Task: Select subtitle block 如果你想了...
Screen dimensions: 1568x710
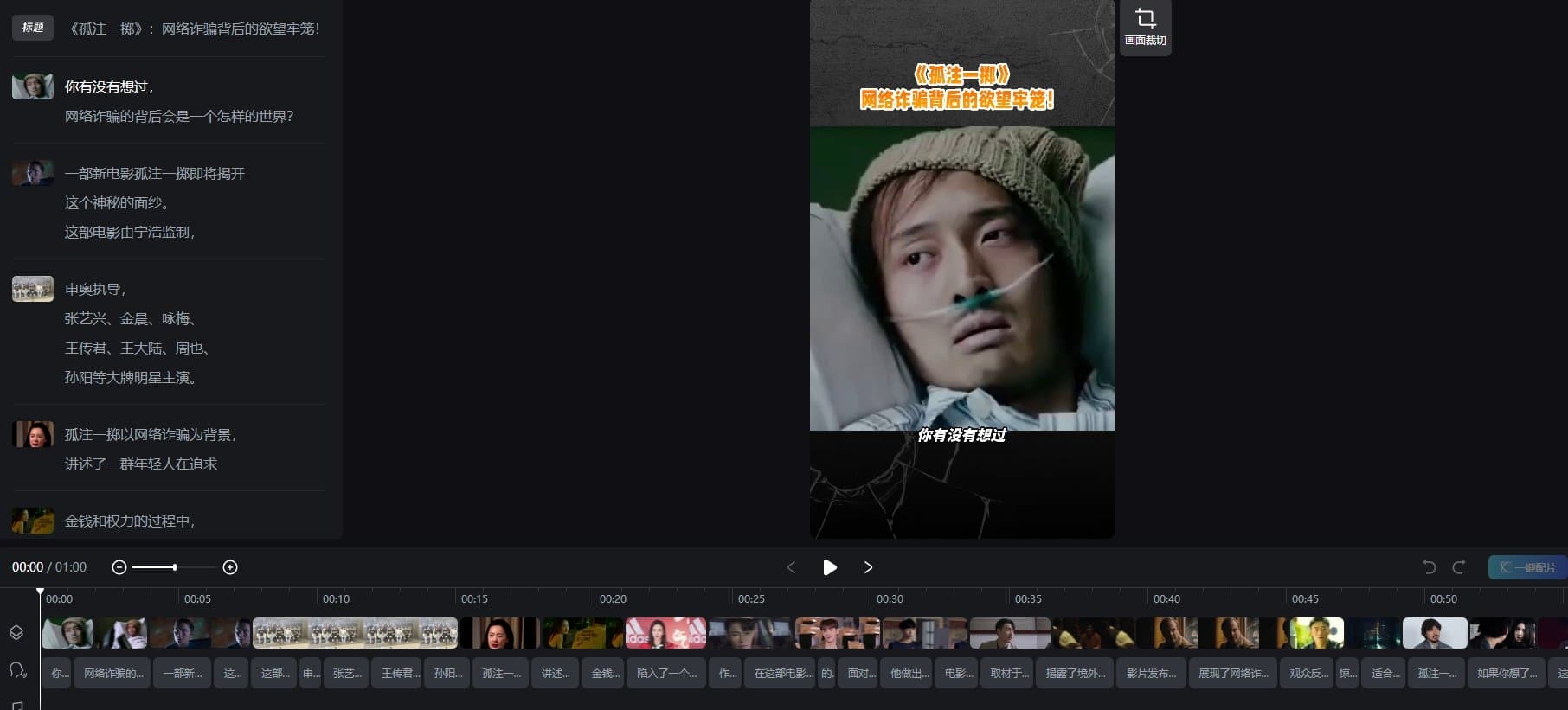Action: (x=1507, y=673)
